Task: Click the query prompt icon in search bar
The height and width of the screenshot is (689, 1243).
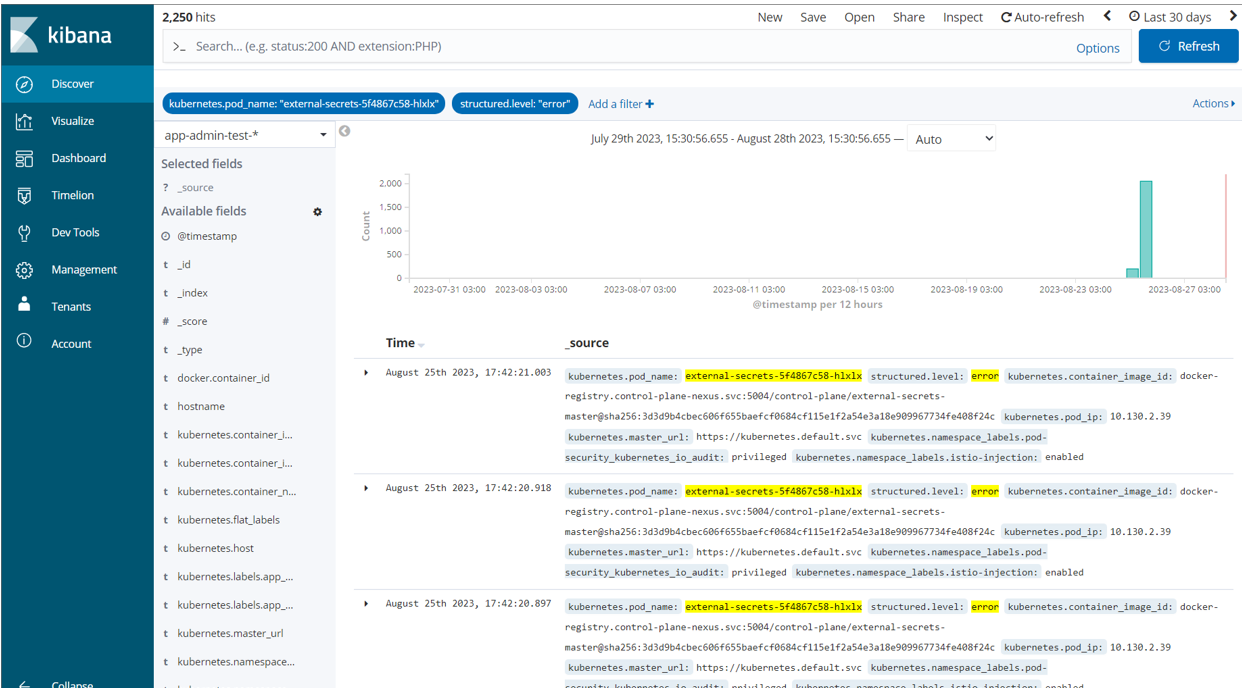Action: 179,47
